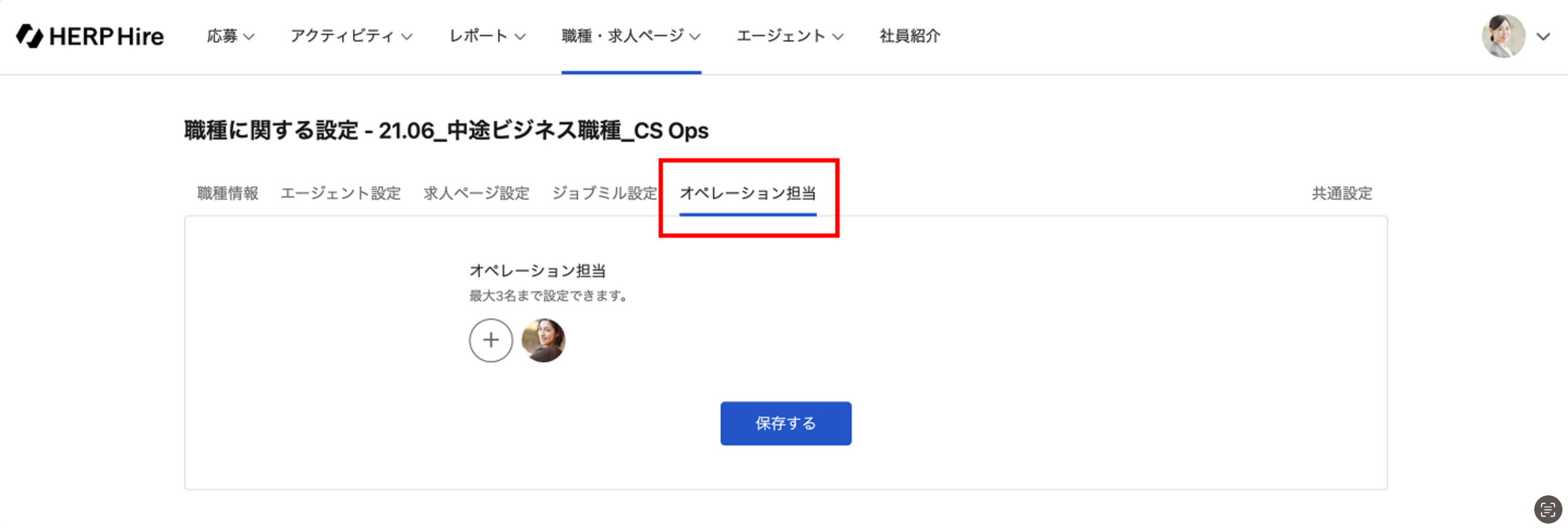
Task: Open the 職種・求人ページ menu
Action: coord(631,37)
